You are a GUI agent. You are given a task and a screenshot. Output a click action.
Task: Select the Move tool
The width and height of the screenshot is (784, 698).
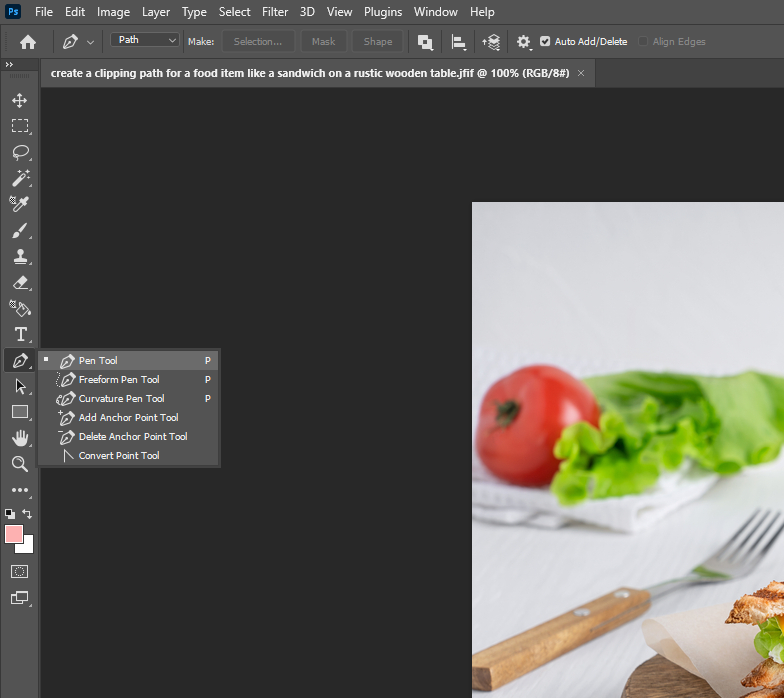(x=20, y=100)
